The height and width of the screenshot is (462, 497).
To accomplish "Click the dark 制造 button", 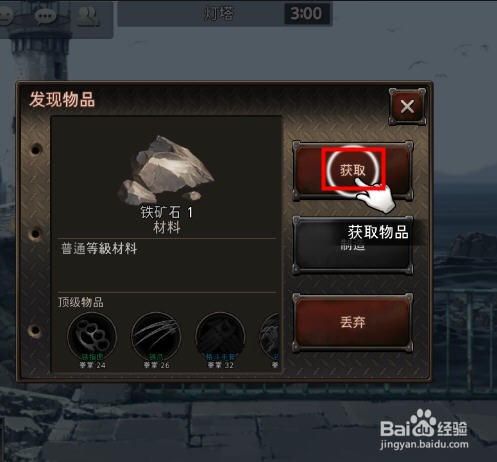I will click(x=353, y=246).
